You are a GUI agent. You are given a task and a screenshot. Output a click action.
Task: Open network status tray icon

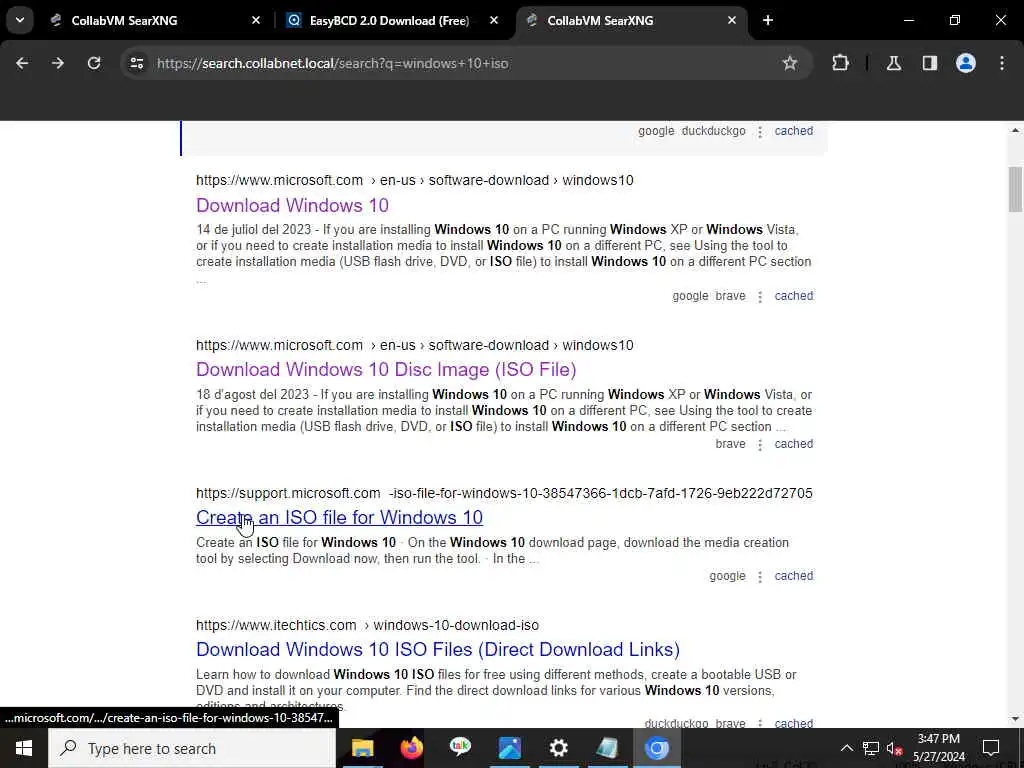[x=871, y=748]
